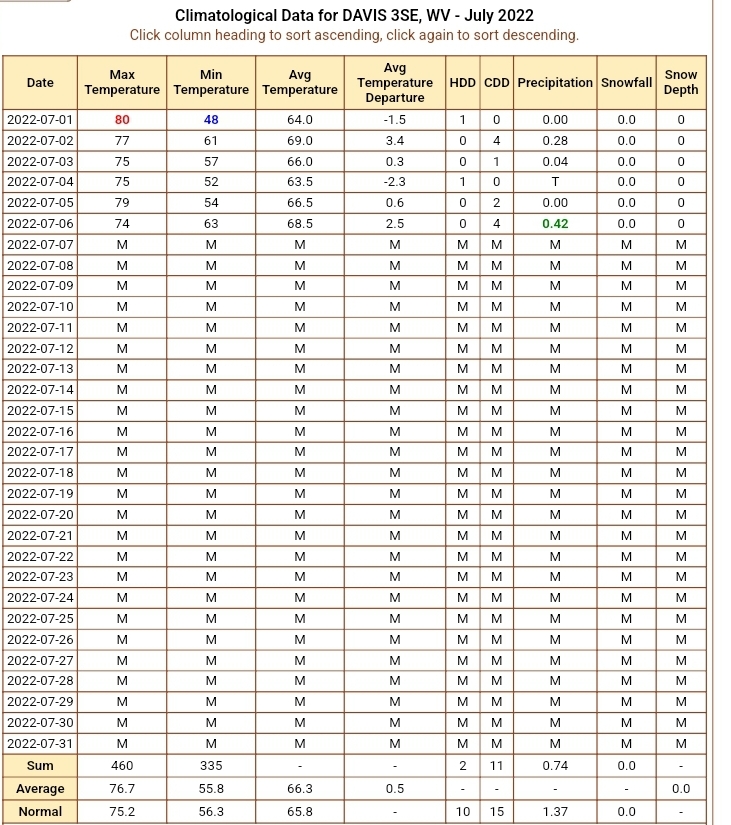Screen dimensions: 731x825
Task: Click the green precipitation value 0.42
Action: click(555, 224)
